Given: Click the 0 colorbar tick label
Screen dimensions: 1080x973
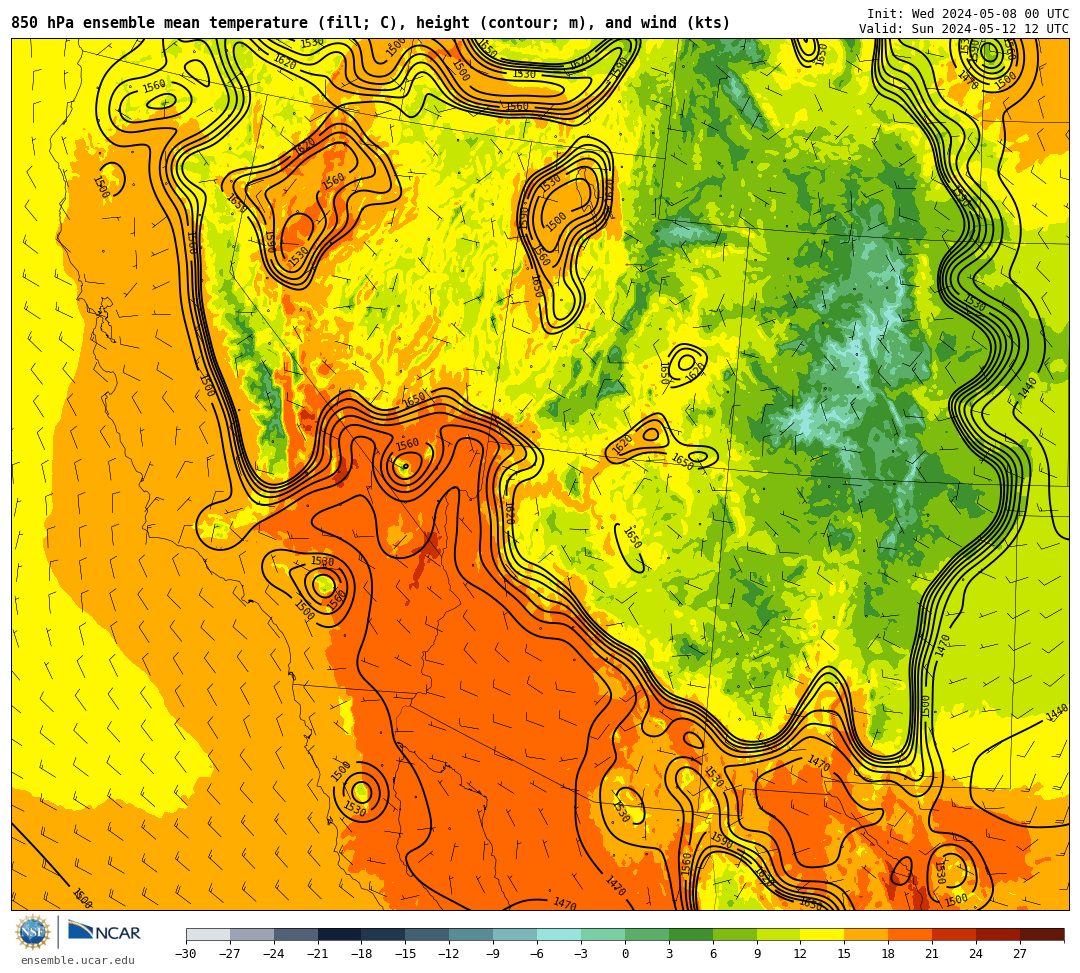Looking at the screenshot, I should (625, 954).
